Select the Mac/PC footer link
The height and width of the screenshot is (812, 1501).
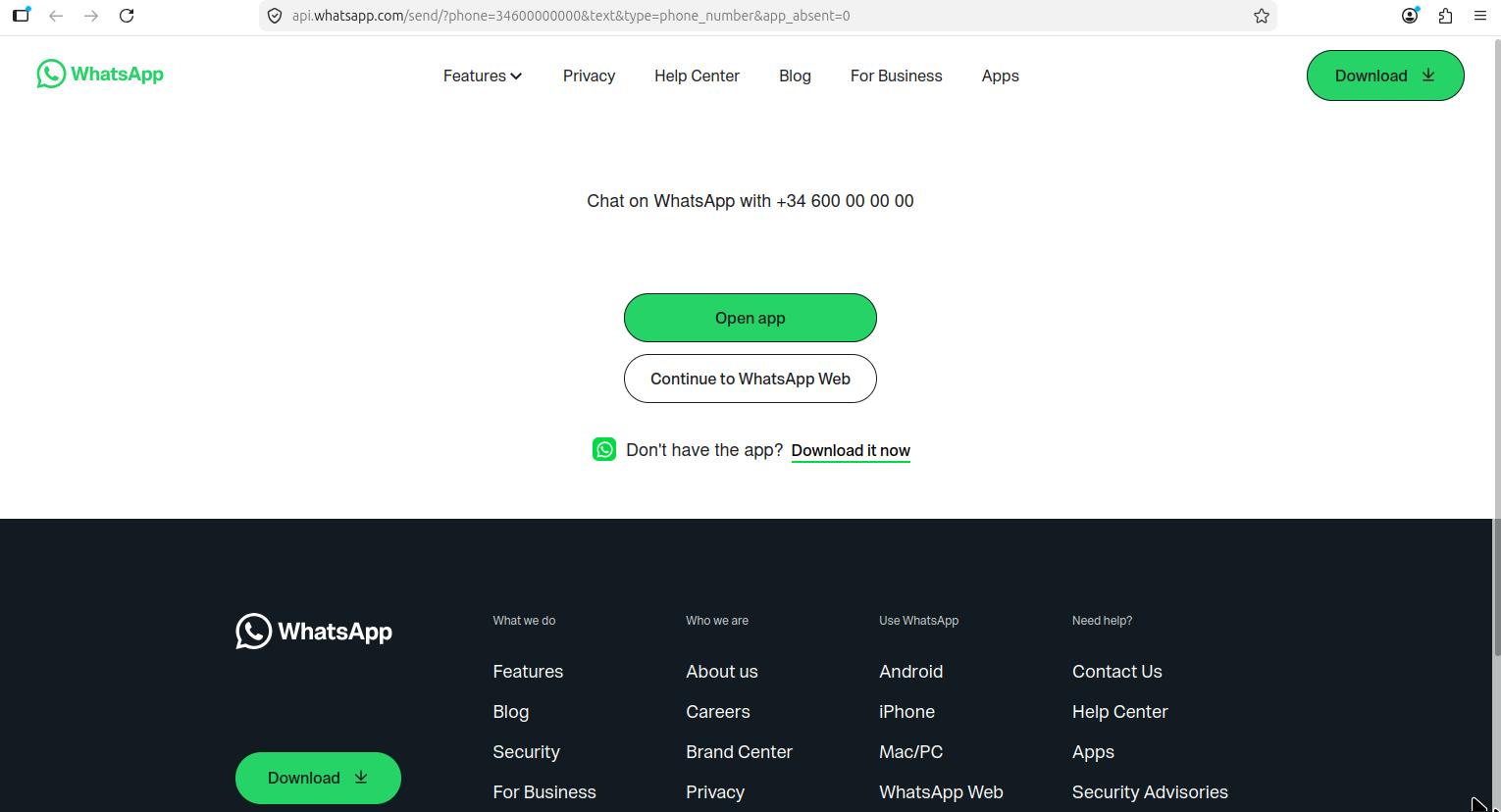tap(911, 752)
